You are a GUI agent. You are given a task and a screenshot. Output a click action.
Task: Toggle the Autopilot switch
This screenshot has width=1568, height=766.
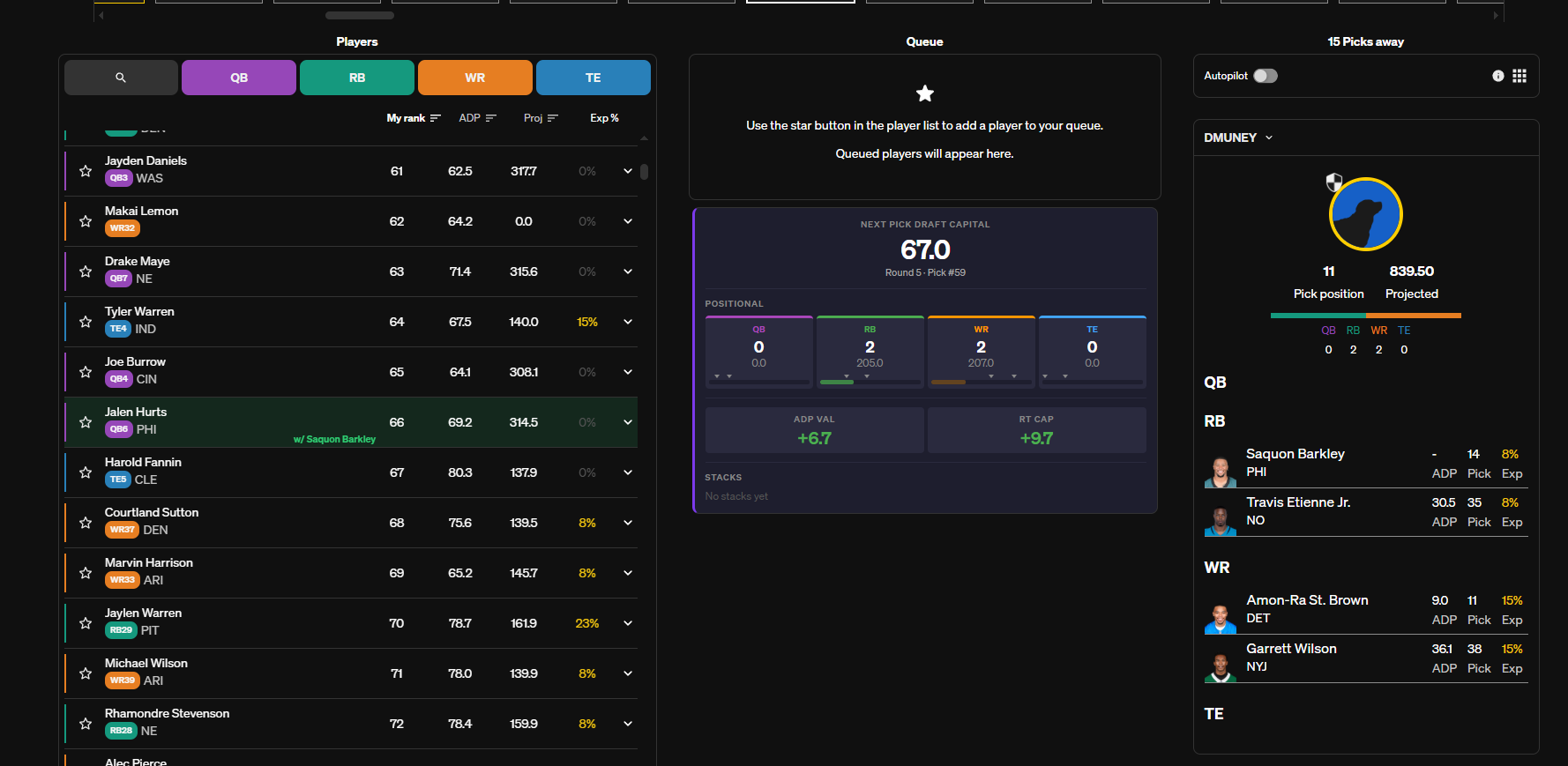1266,76
